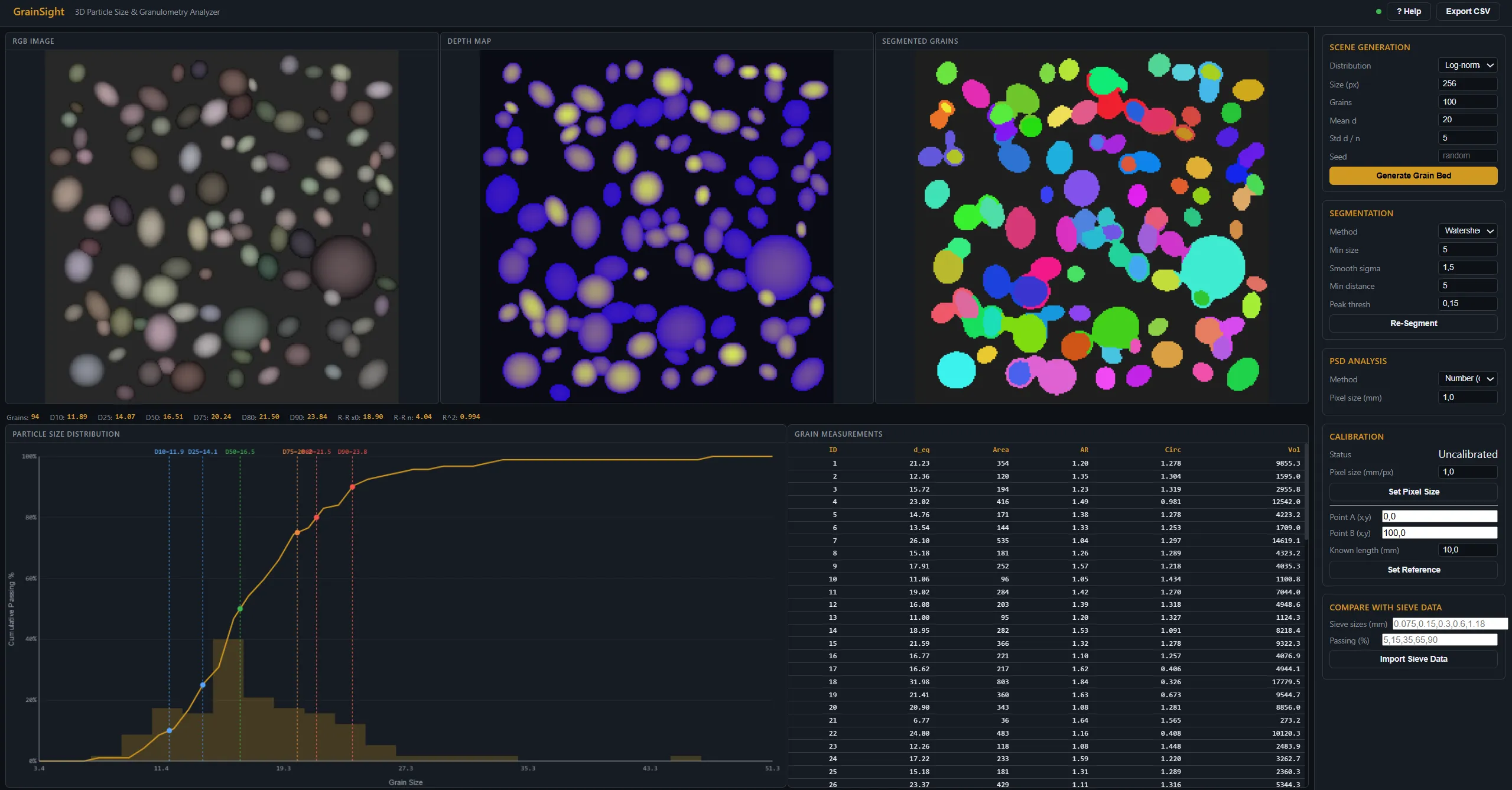Viewport: 1512px width, 790px height.
Task: Click the Re-Segment button
Action: click(x=1413, y=323)
